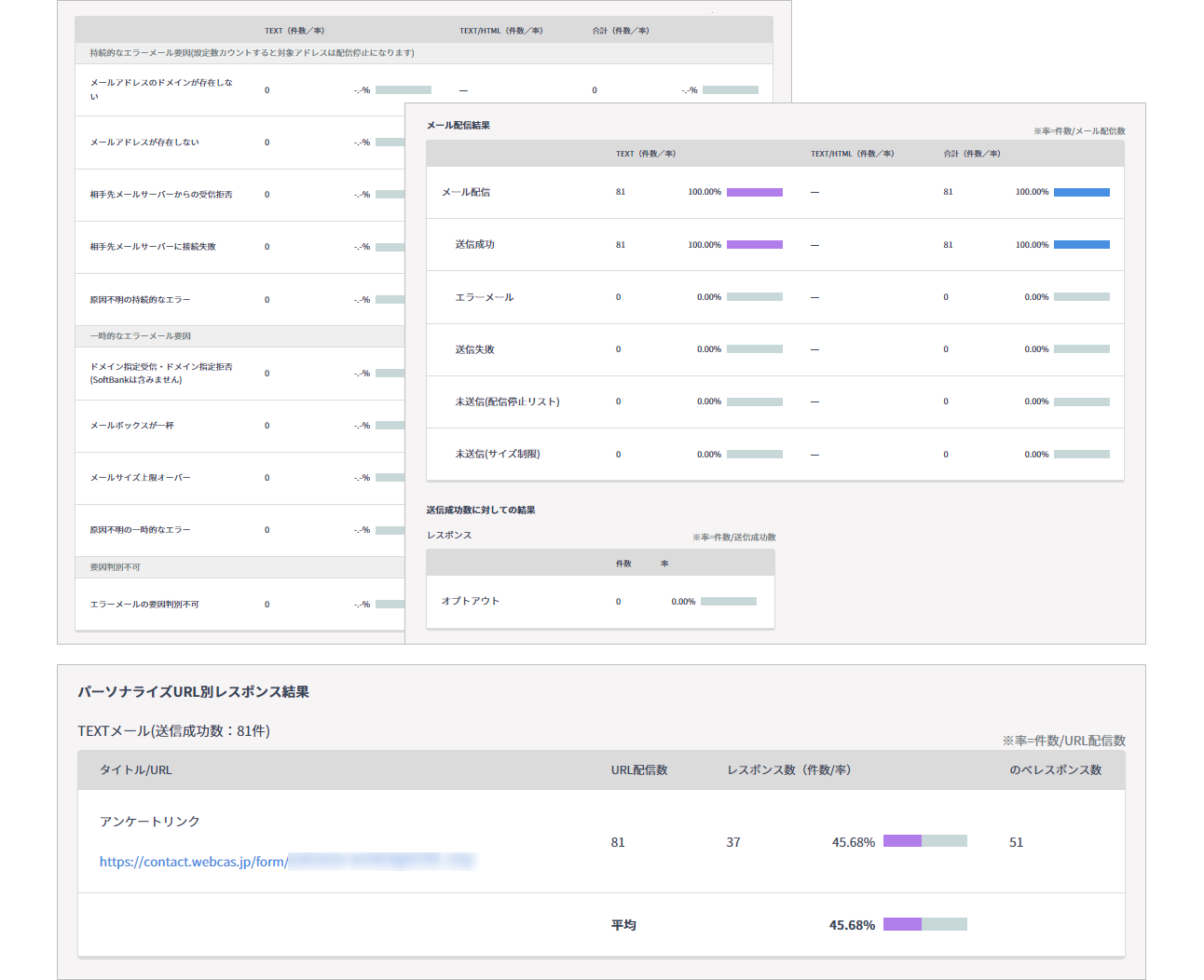This screenshot has height=980, width=1204.
Task: Click the アンケートリンク title text
Action: click(149, 822)
